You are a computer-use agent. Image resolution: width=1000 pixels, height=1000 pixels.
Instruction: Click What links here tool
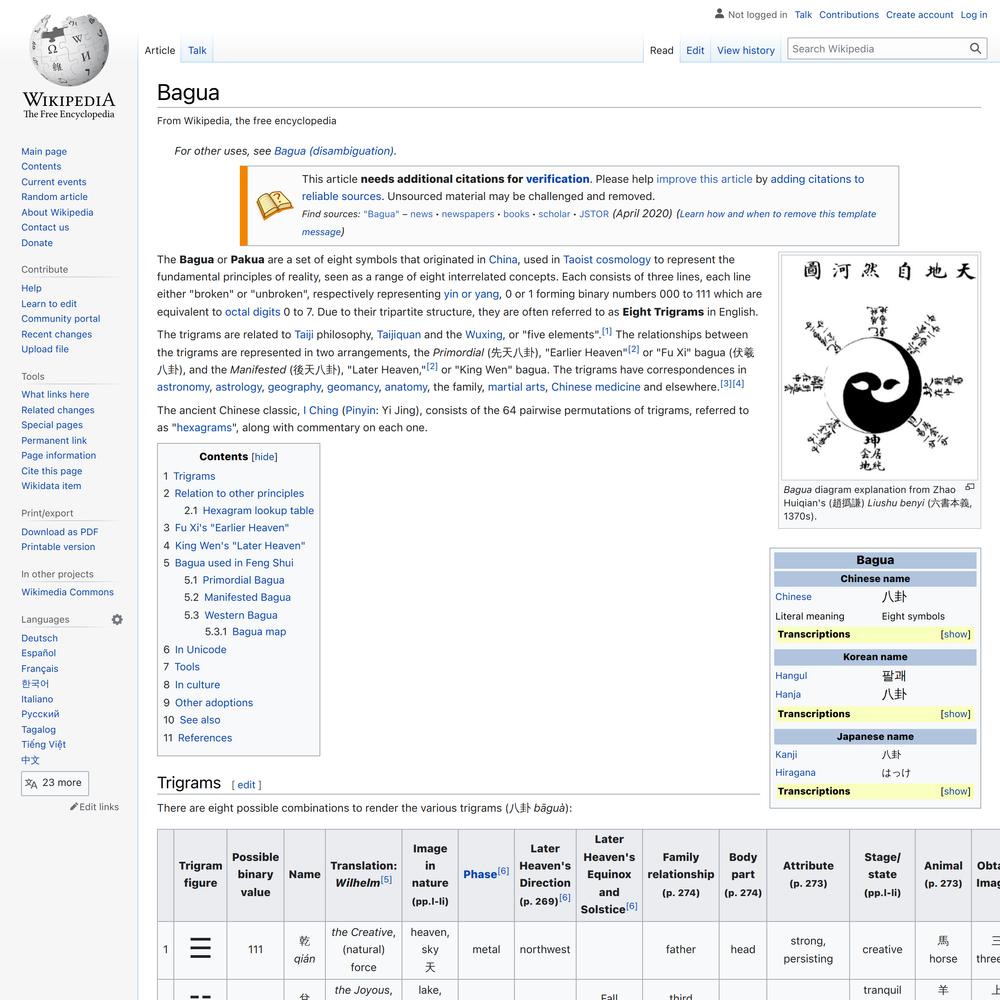[x=55, y=395]
